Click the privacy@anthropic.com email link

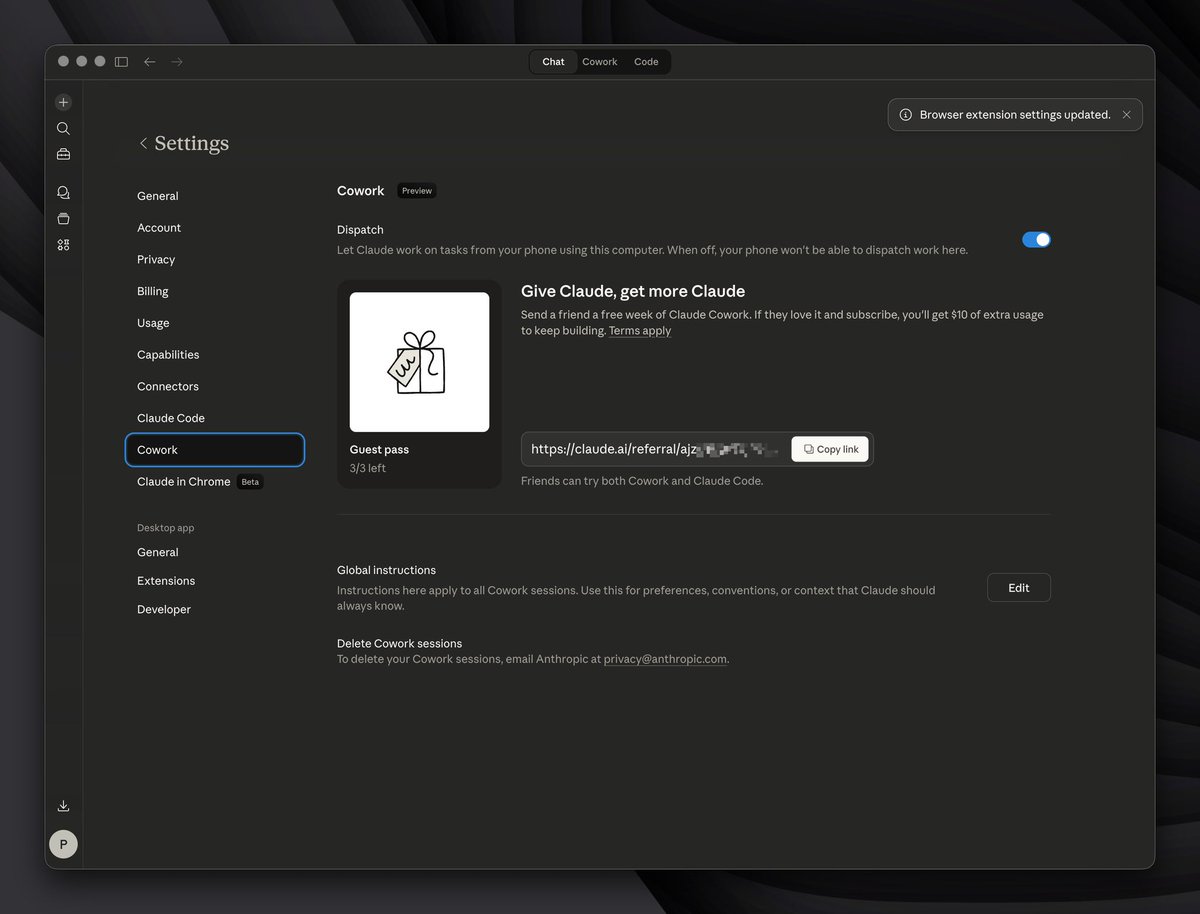[x=665, y=659]
